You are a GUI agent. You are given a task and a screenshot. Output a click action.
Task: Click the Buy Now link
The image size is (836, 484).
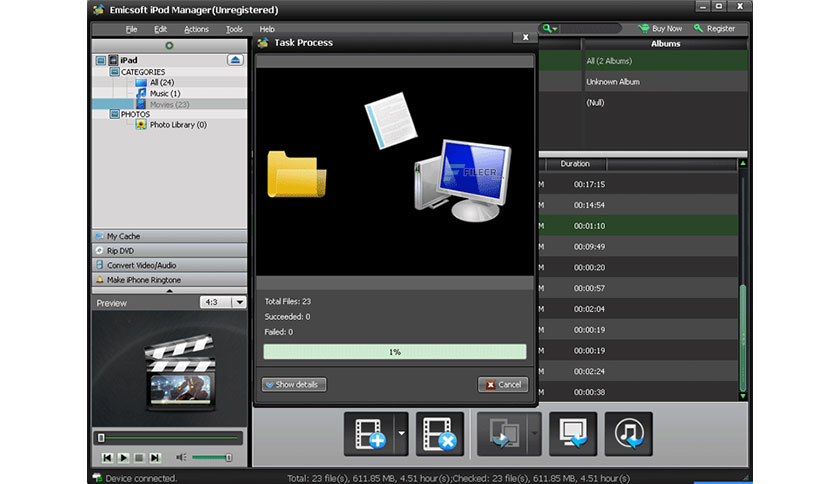click(661, 28)
